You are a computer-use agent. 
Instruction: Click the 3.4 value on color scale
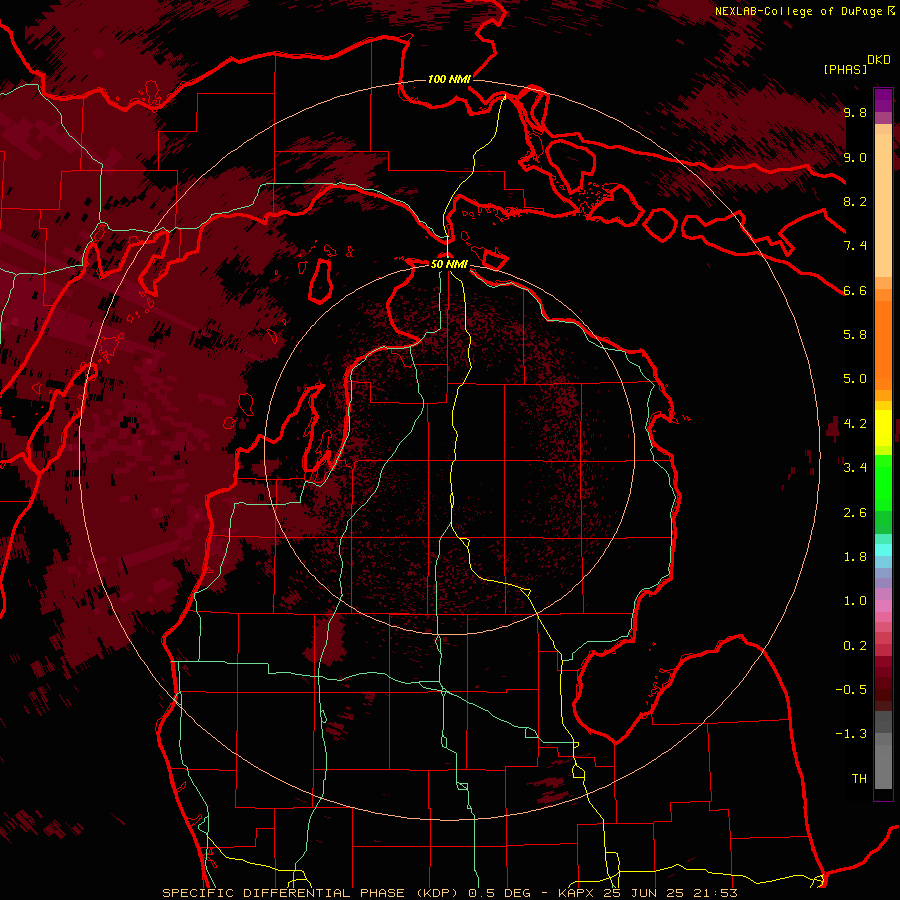pos(855,468)
